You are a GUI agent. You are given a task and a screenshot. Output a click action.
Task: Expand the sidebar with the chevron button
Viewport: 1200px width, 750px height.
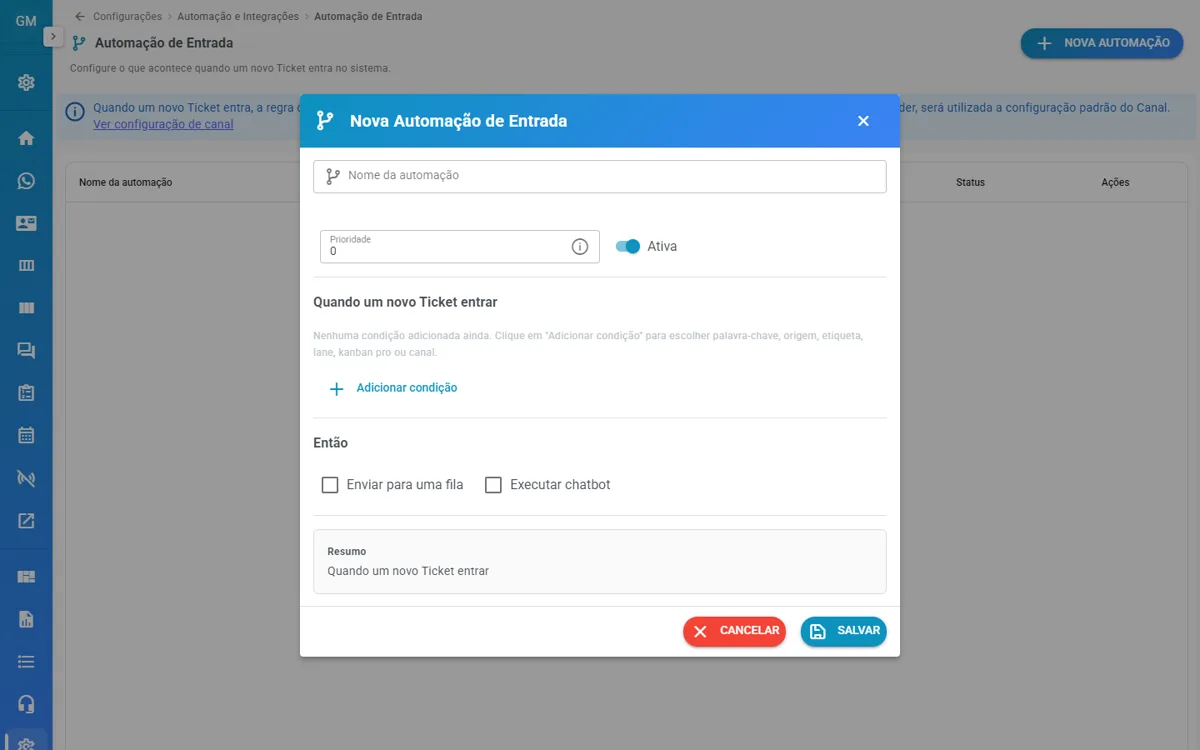tap(53, 36)
